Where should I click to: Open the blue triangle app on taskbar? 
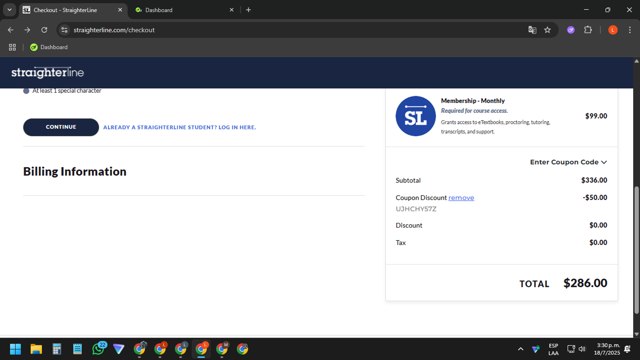[x=119, y=349]
